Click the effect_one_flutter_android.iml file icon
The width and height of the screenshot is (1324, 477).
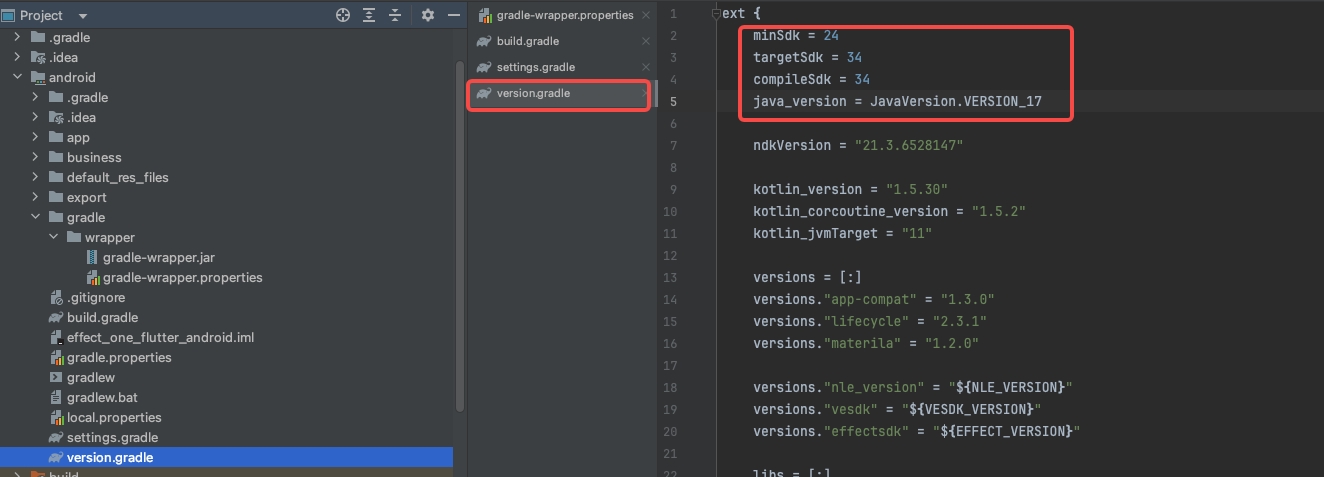pos(57,337)
